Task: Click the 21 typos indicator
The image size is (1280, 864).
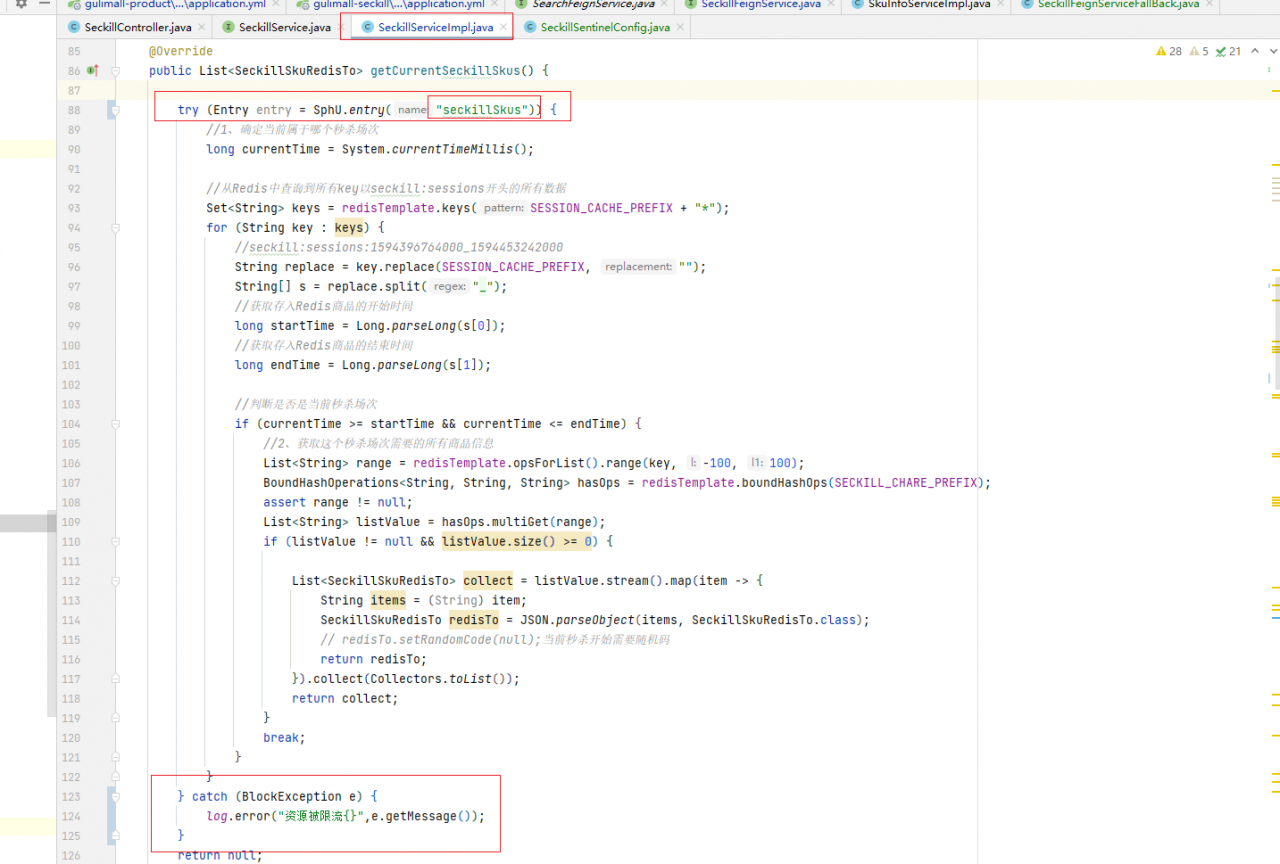Action: (1228, 51)
